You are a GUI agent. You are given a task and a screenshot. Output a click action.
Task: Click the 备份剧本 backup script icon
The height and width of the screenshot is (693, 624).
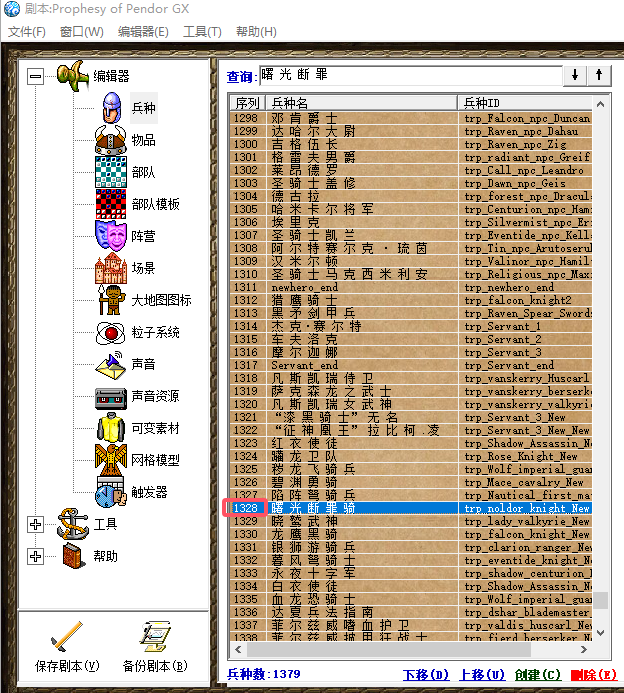coord(155,636)
